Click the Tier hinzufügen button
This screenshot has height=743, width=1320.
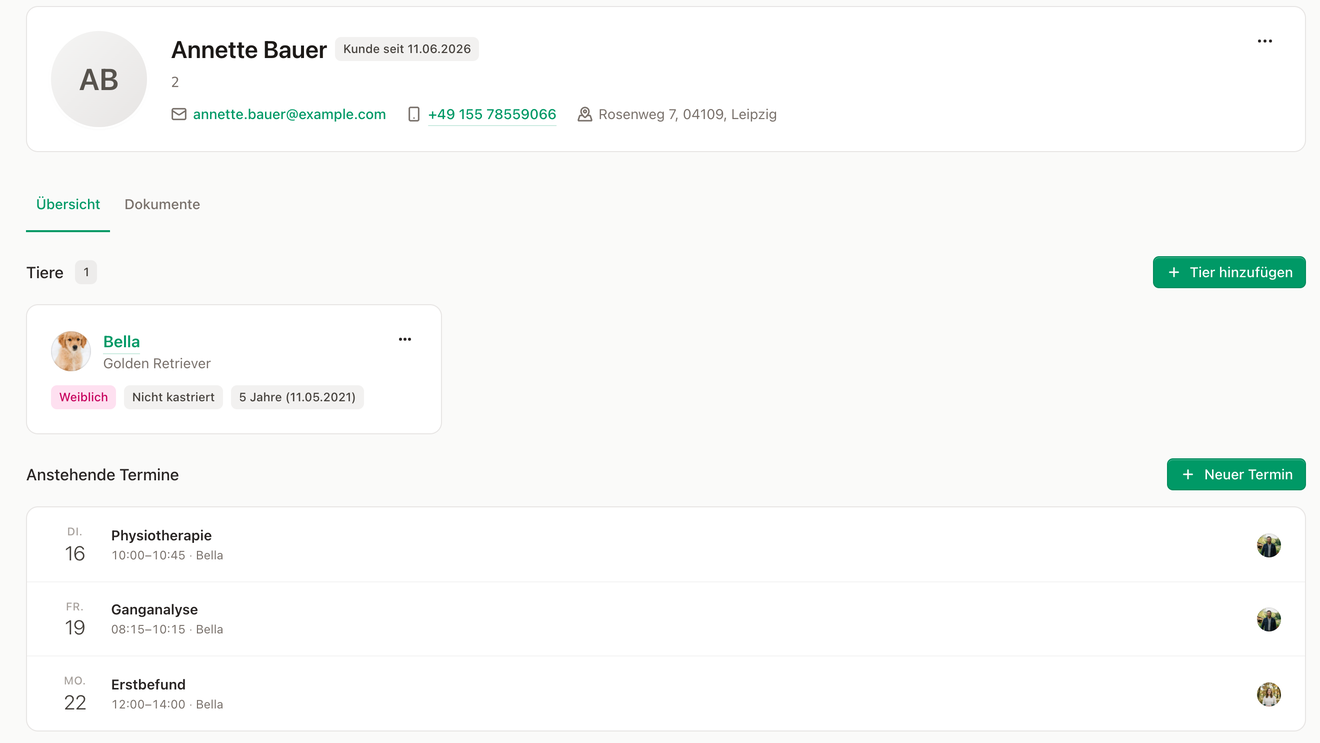pos(1229,272)
